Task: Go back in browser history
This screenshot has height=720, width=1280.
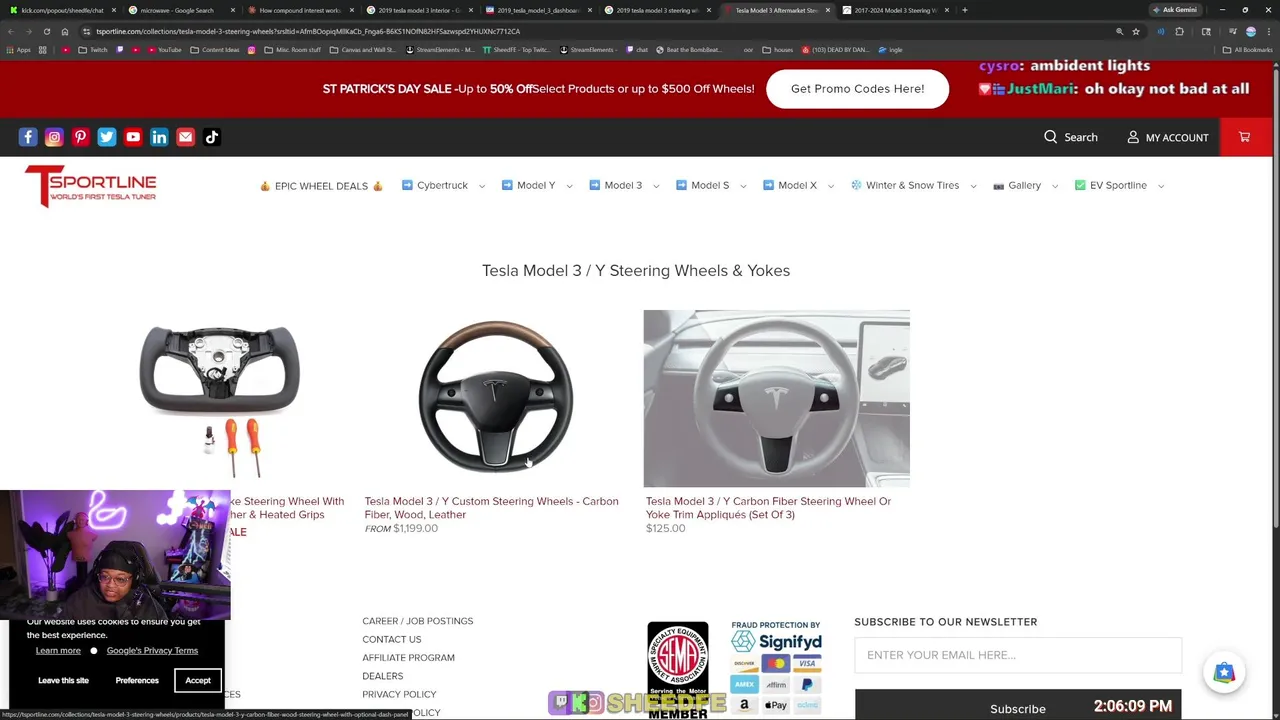Action: coord(9,31)
